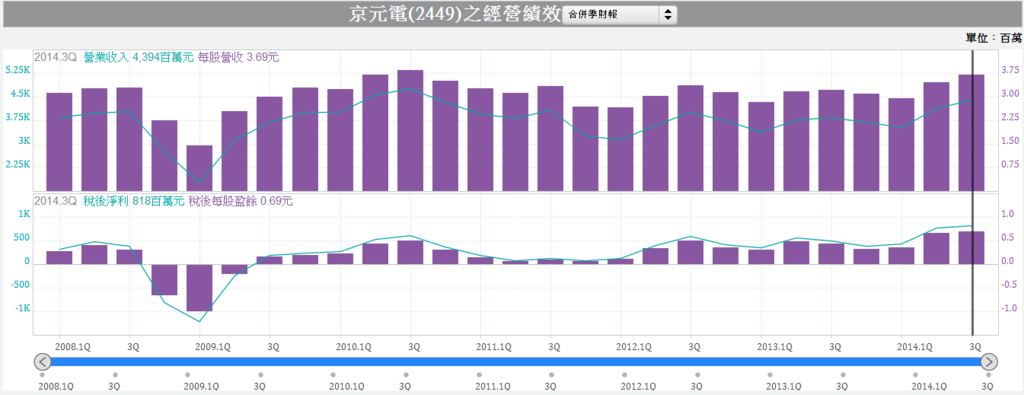Select the 3Q dot right after 2008.1Q below slider
The image size is (1024, 395).
(115, 375)
